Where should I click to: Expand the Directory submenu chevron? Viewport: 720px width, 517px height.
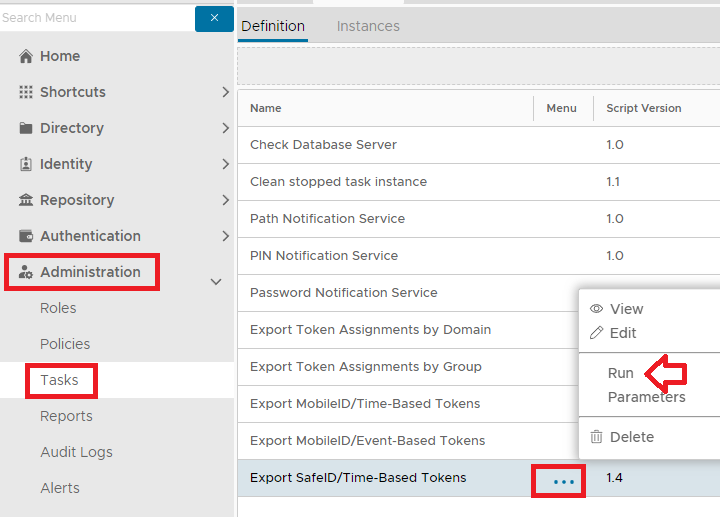coord(225,128)
